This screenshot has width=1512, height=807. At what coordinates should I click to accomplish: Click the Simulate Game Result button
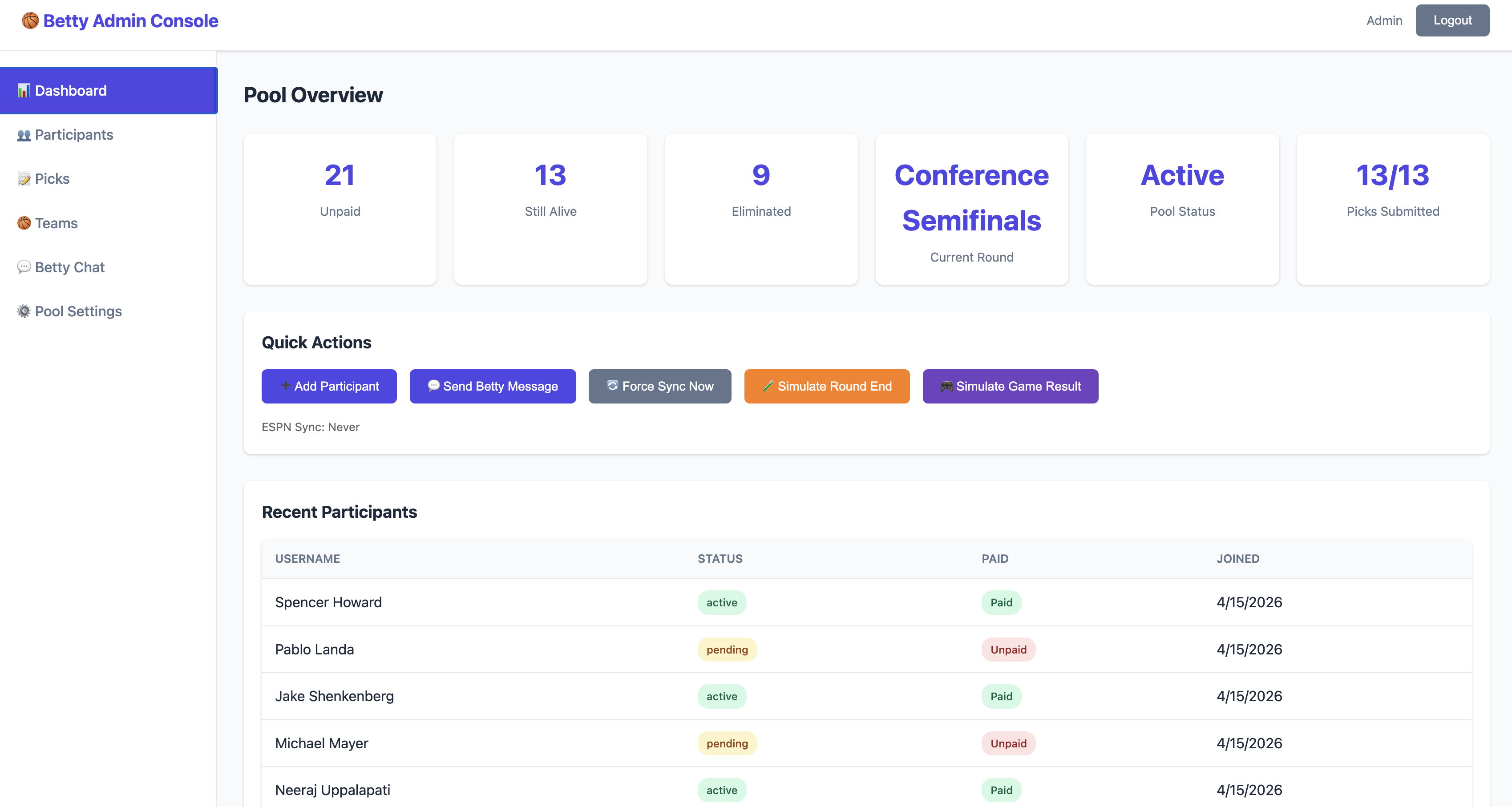click(1011, 386)
